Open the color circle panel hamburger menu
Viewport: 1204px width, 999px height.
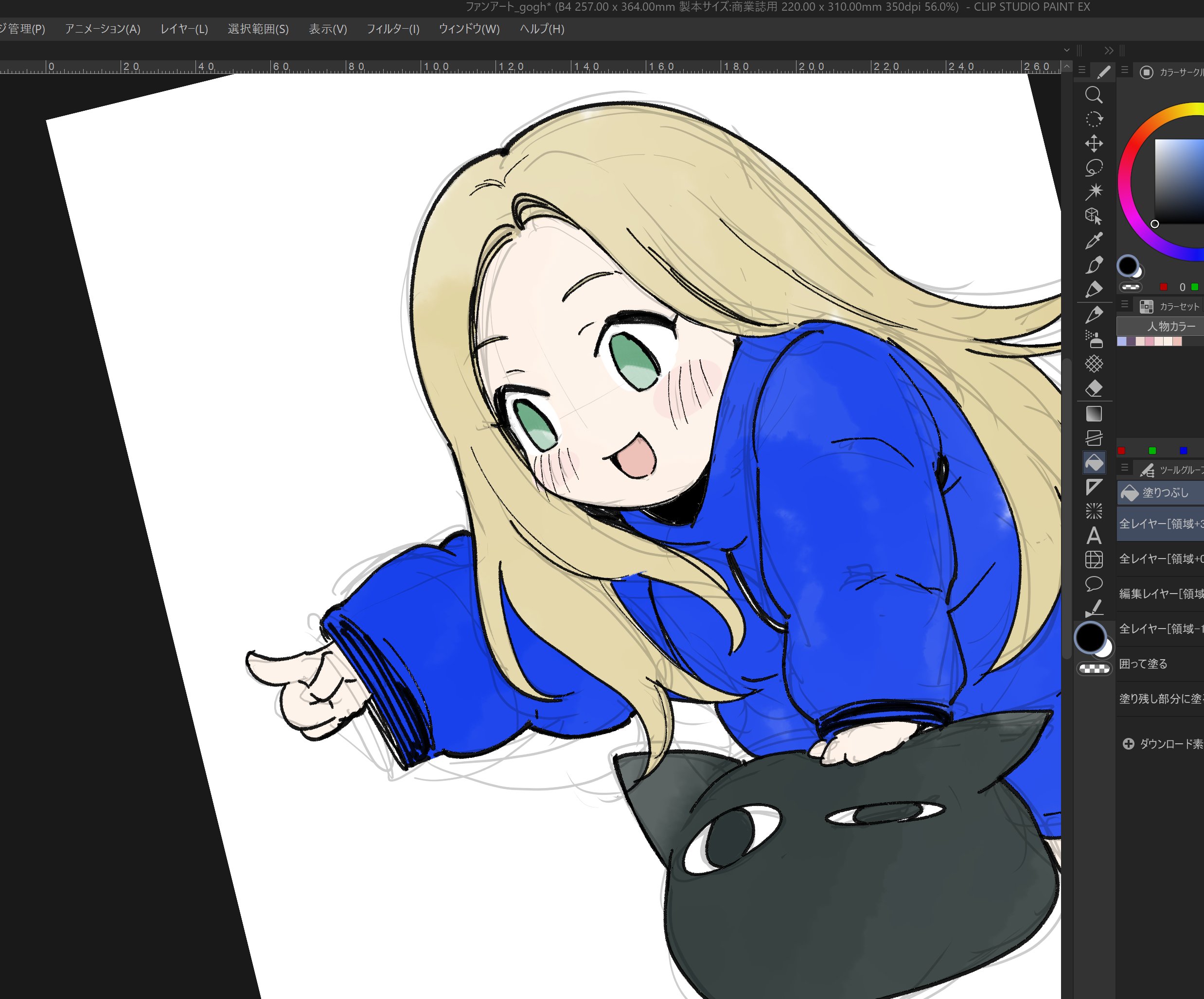pos(1124,70)
